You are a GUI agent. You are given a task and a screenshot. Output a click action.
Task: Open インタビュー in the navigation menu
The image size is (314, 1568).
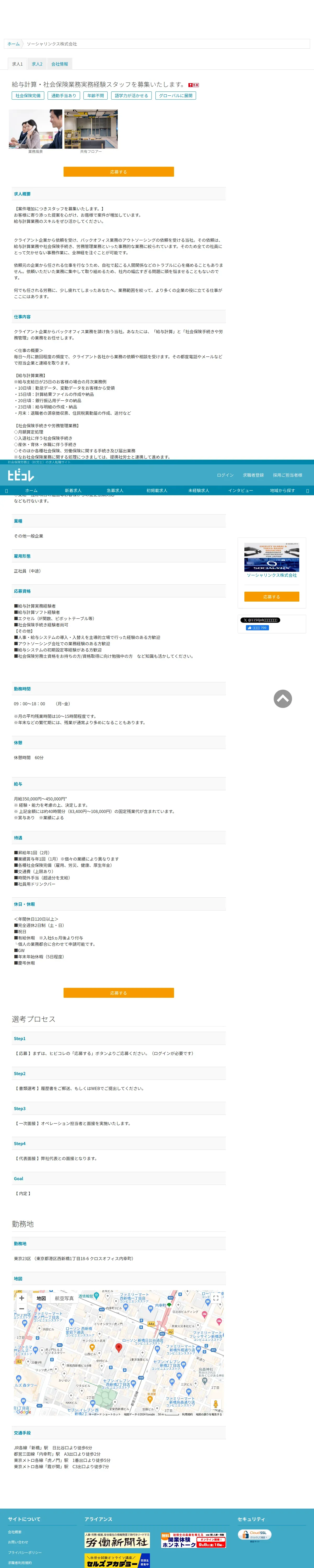click(x=240, y=491)
